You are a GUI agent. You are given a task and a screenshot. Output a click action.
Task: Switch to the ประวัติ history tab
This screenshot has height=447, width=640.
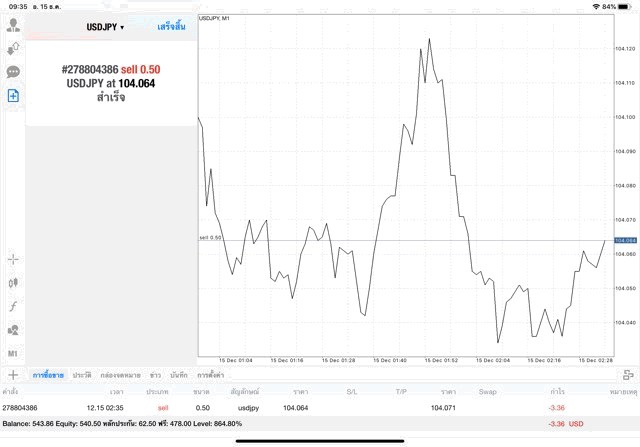[x=82, y=375]
